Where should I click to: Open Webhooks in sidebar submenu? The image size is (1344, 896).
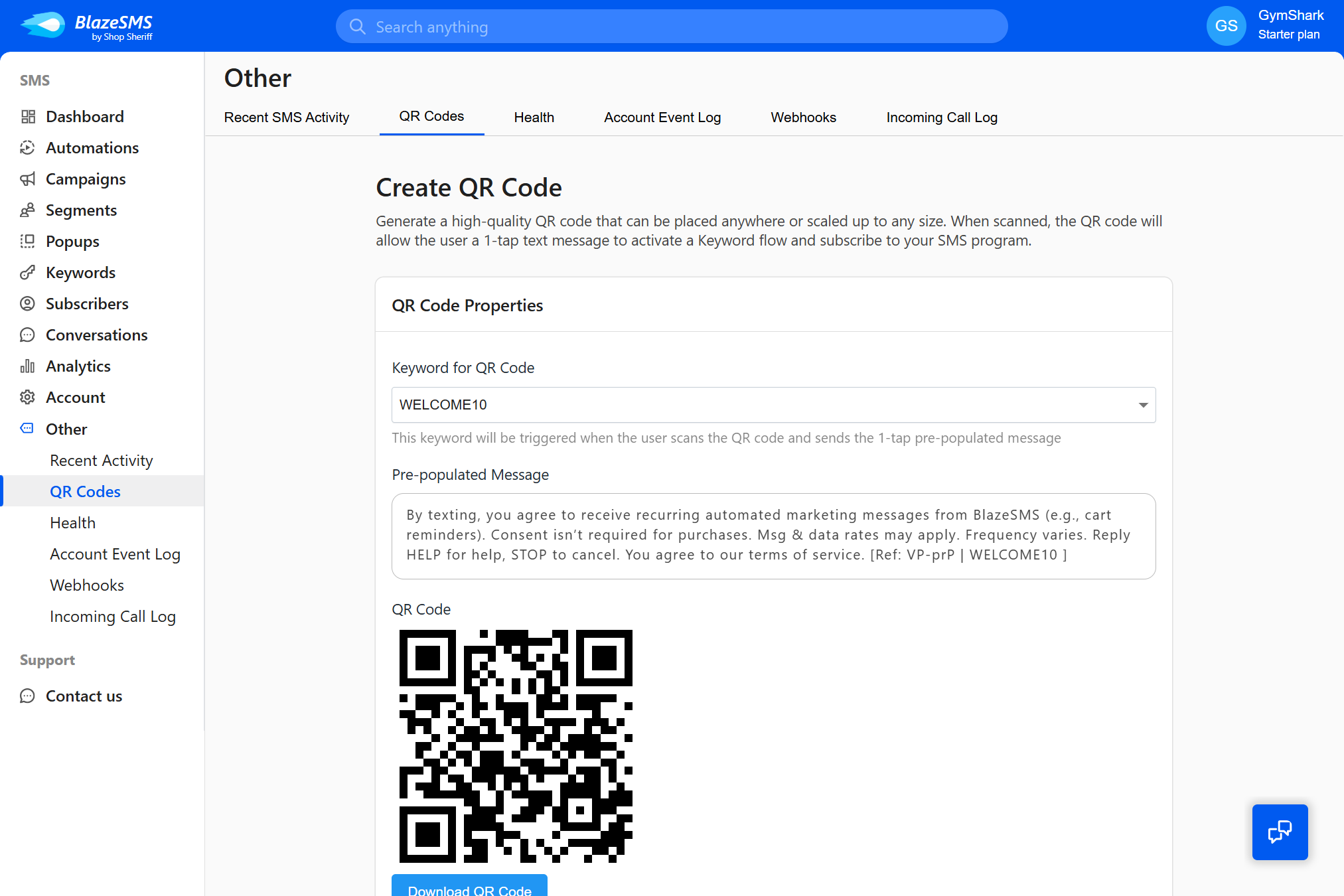pos(87,585)
